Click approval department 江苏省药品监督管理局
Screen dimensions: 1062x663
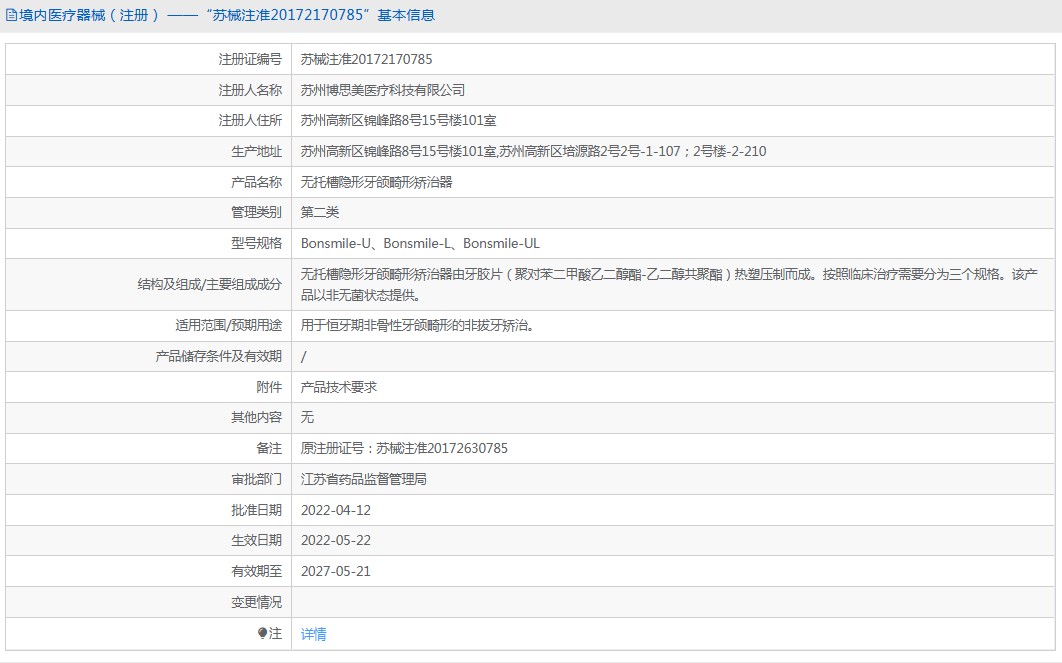point(364,479)
